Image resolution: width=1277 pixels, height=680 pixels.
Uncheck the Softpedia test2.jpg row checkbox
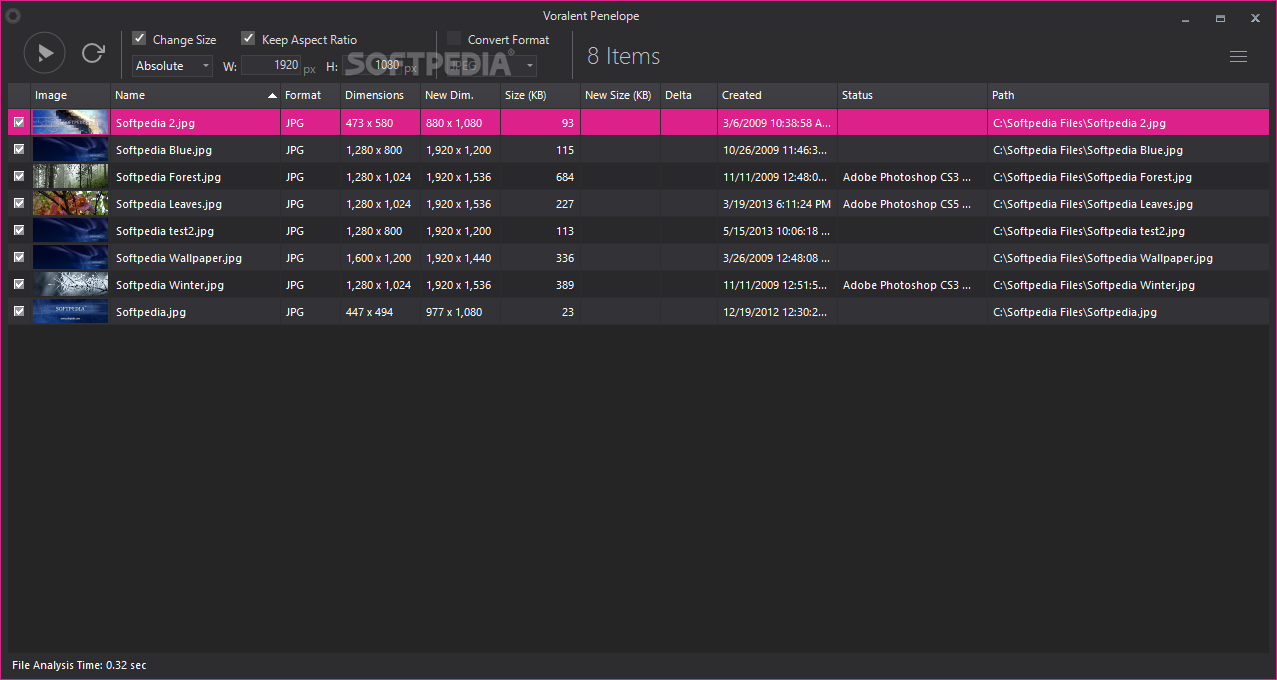[x=19, y=230]
